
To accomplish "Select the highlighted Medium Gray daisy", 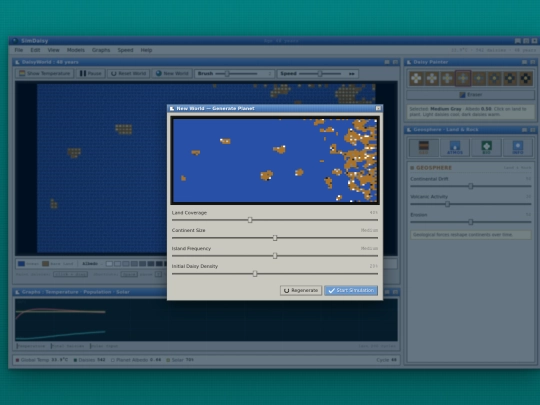I will [463, 79].
